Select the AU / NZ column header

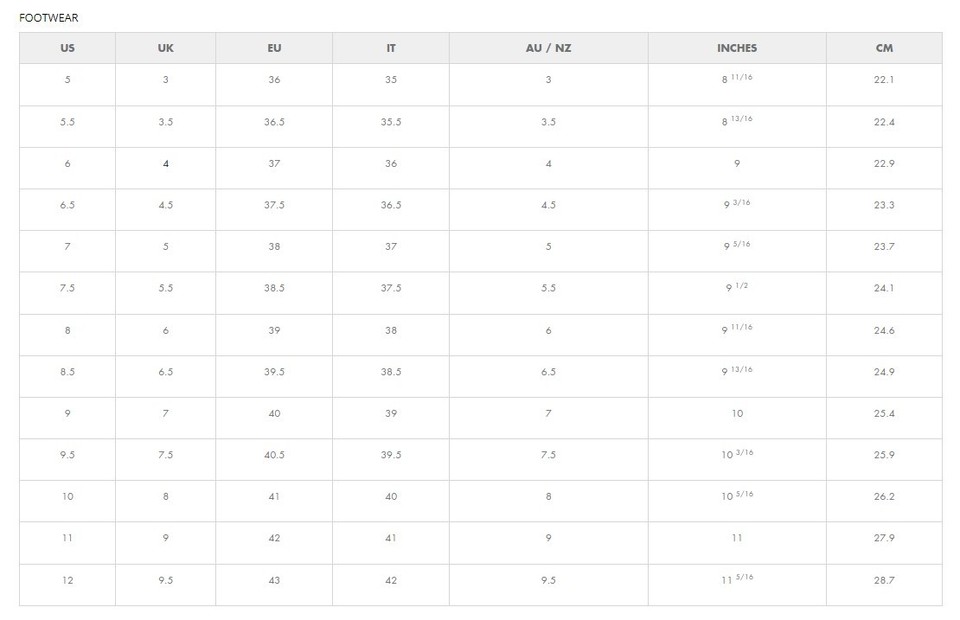click(548, 48)
